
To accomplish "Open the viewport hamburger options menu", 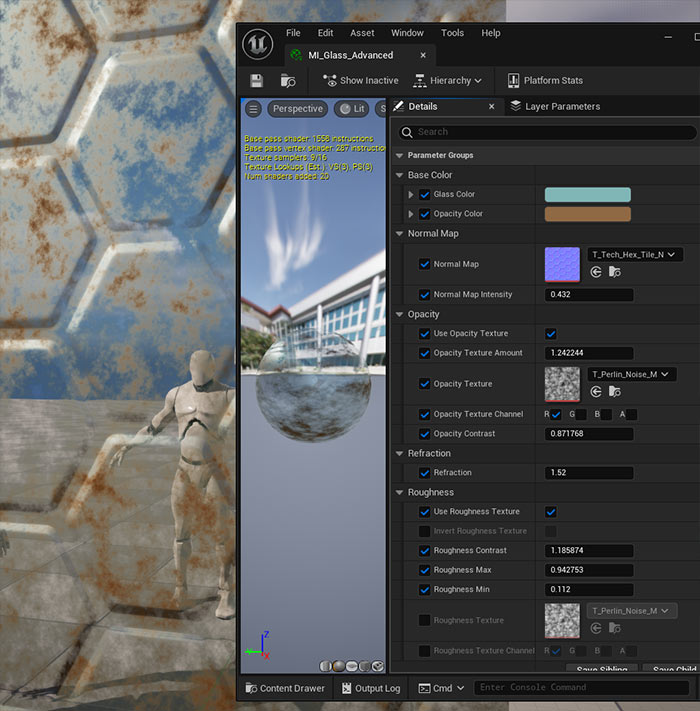I will coord(254,109).
